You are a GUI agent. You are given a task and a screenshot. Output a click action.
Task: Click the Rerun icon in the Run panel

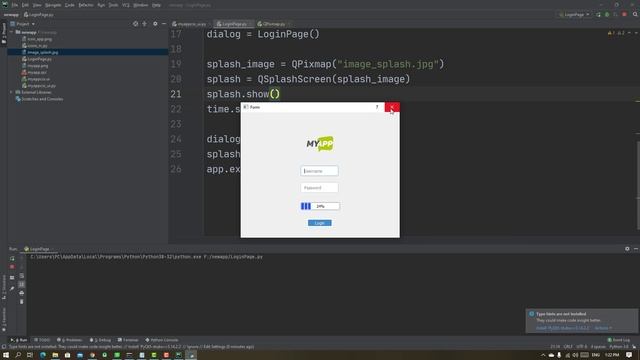pyautogui.click(x=12, y=258)
